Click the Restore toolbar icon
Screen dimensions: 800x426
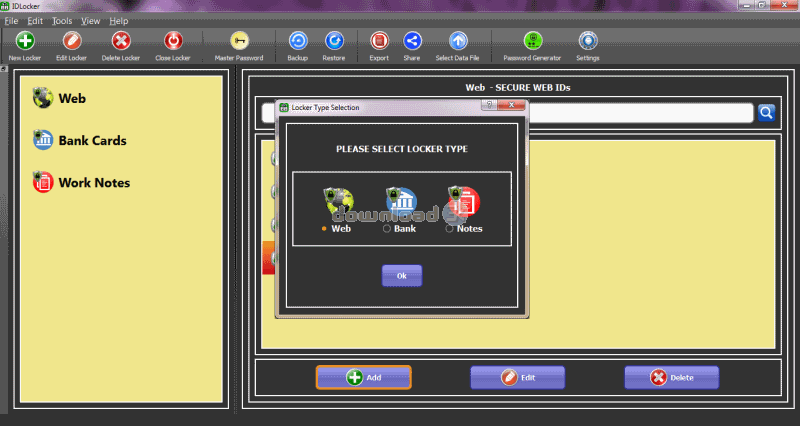pyautogui.click(x=334, y=42)
